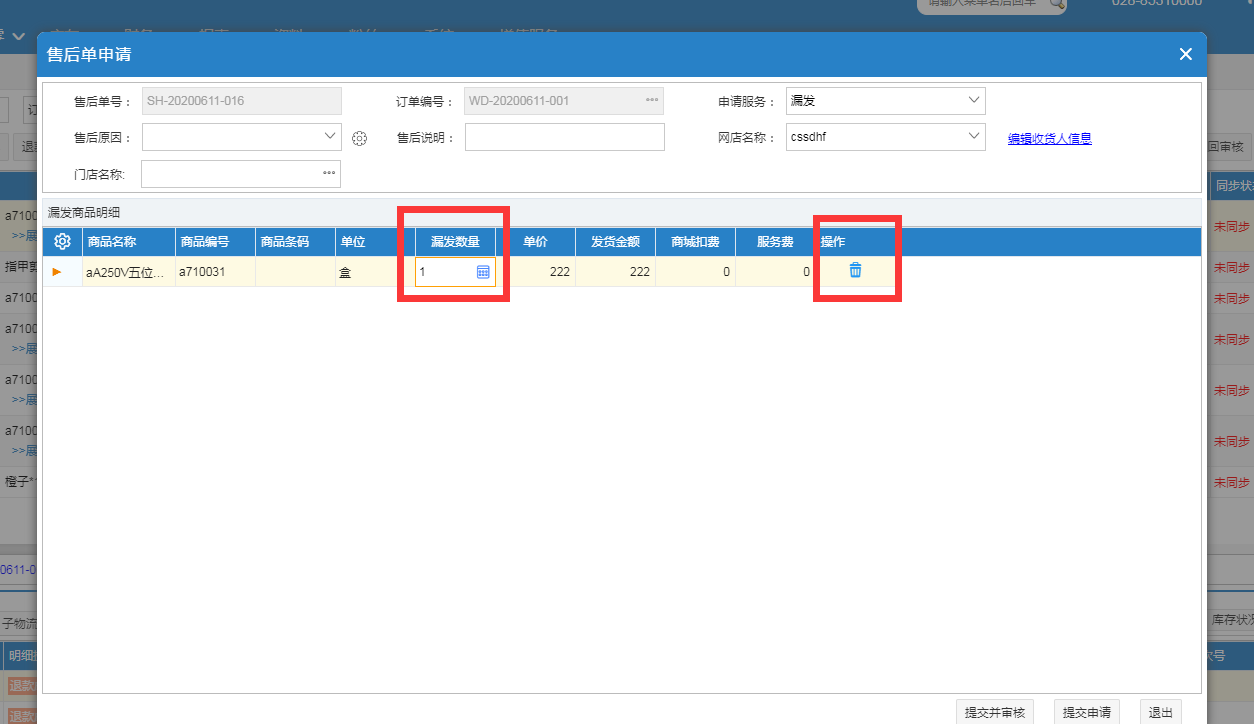Click orange row indicator arrow for a710031
The width and height of the screenshot is (1254, 724).
(57, 271)
